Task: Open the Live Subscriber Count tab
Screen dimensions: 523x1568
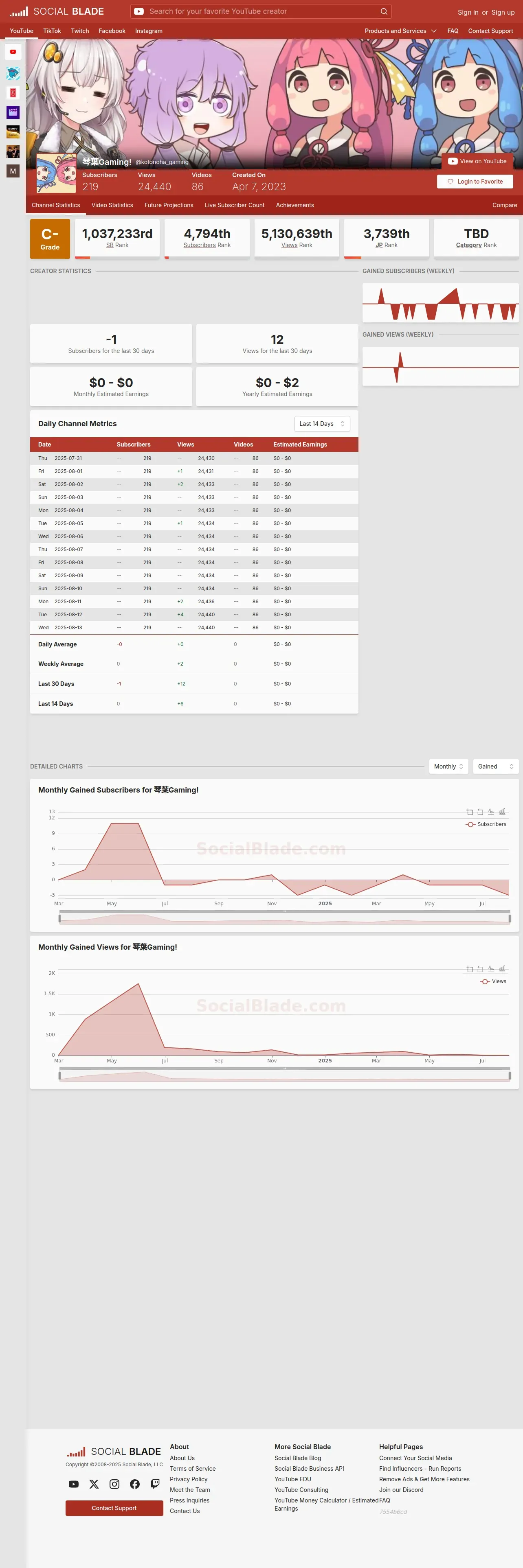Action: 234,205
